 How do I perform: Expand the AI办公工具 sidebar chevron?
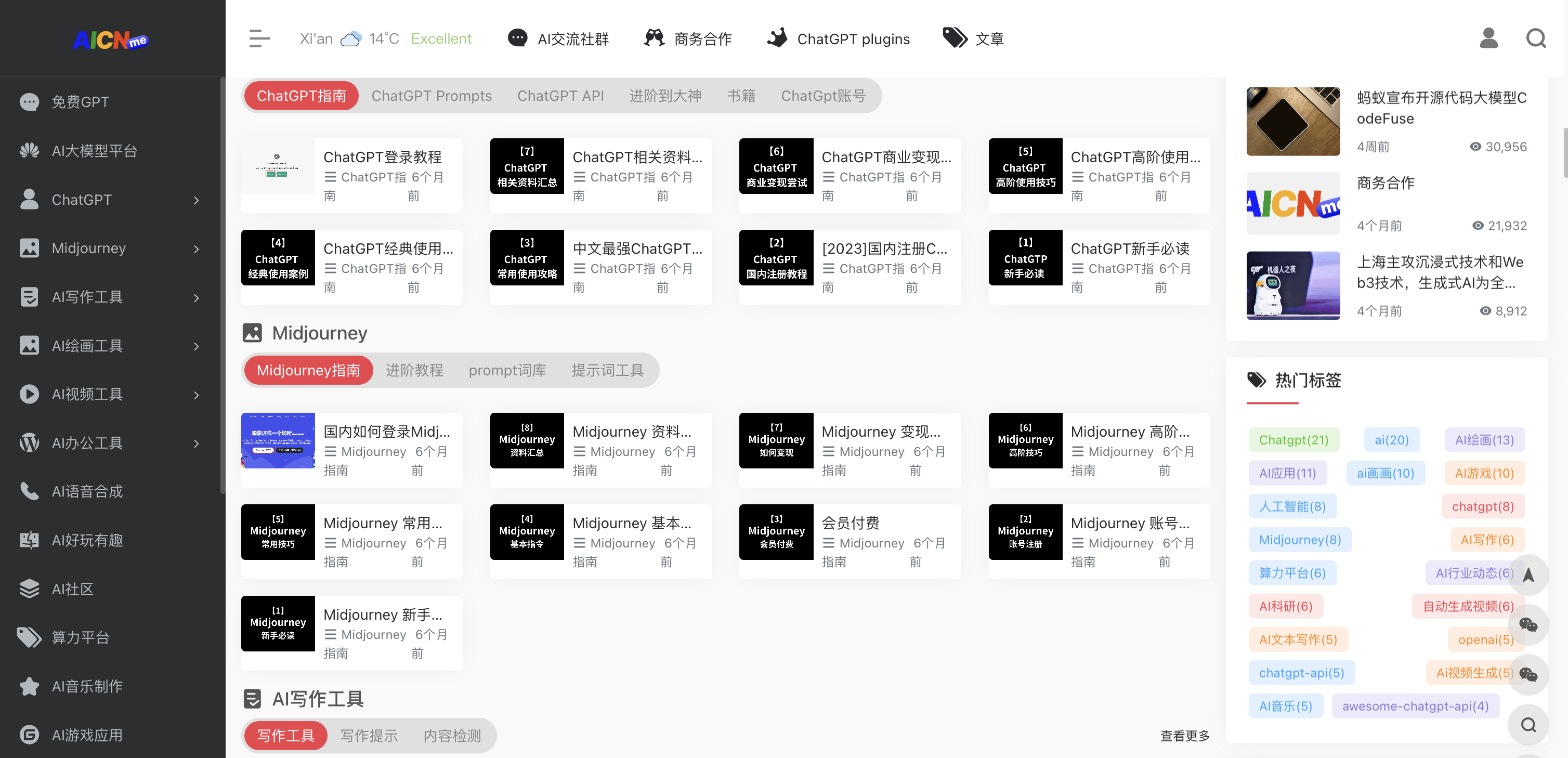[x=196, y=444]
